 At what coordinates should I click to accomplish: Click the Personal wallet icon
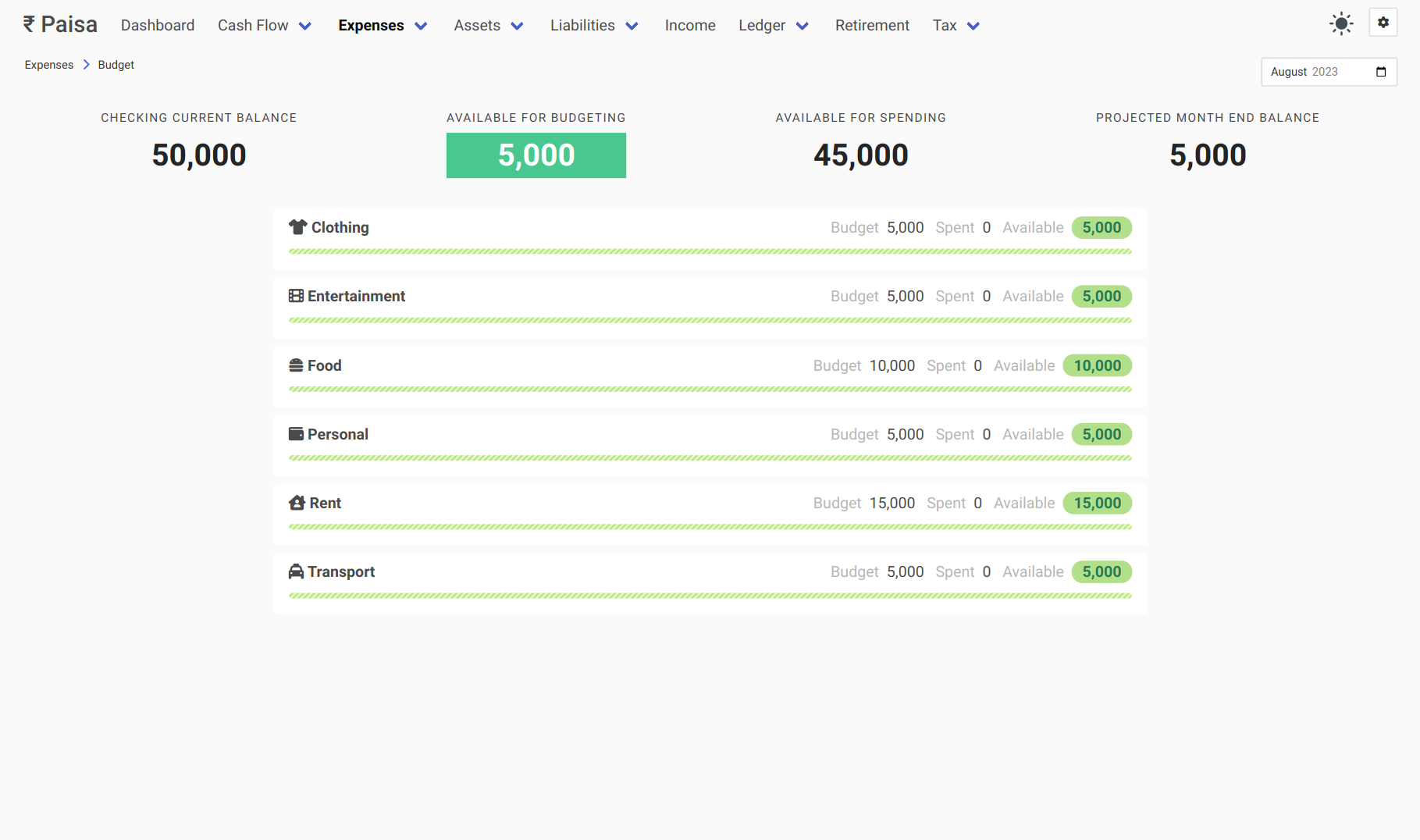[x=296, y=434]
